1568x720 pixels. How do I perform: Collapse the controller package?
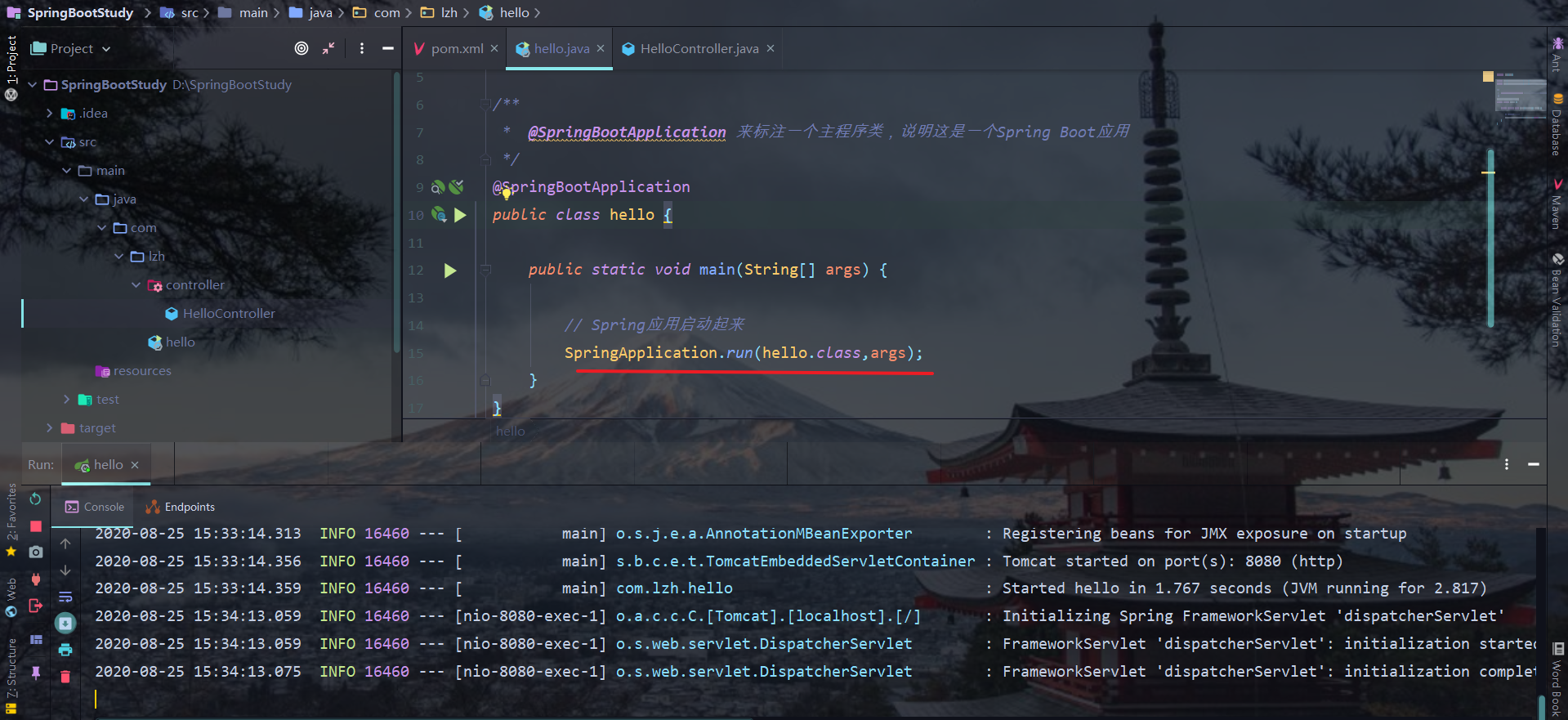(x=136, y=284)
